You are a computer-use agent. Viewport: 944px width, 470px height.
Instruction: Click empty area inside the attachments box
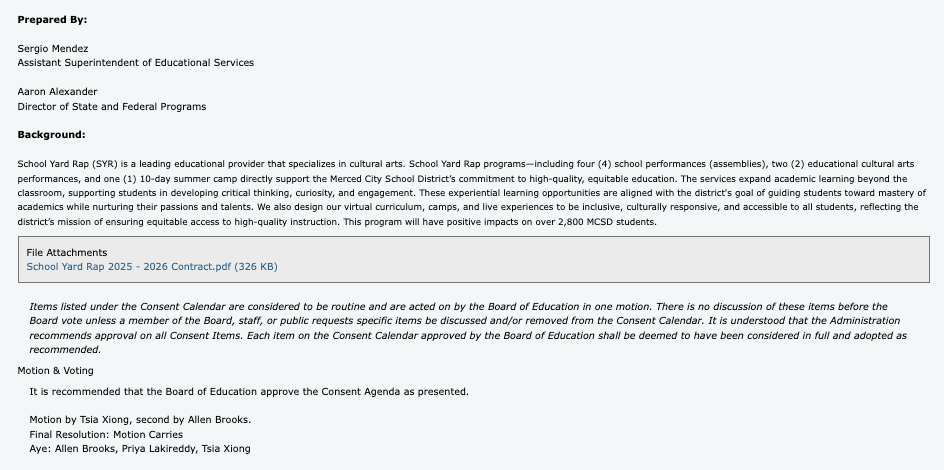[600, 260]
